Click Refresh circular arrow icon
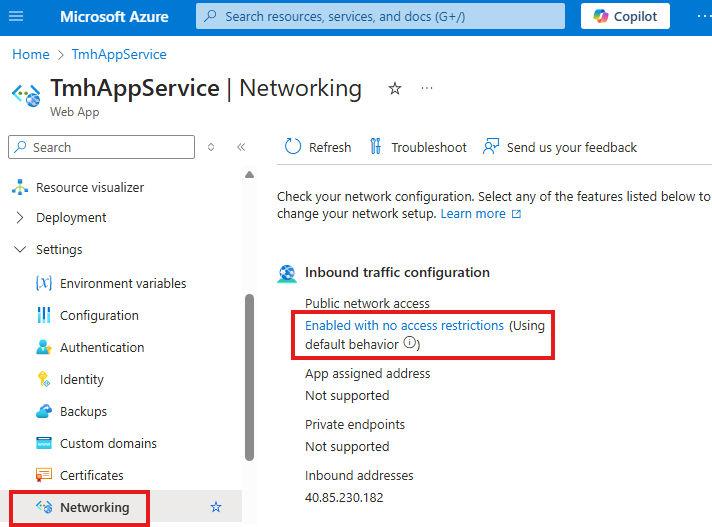 (293, 147)
